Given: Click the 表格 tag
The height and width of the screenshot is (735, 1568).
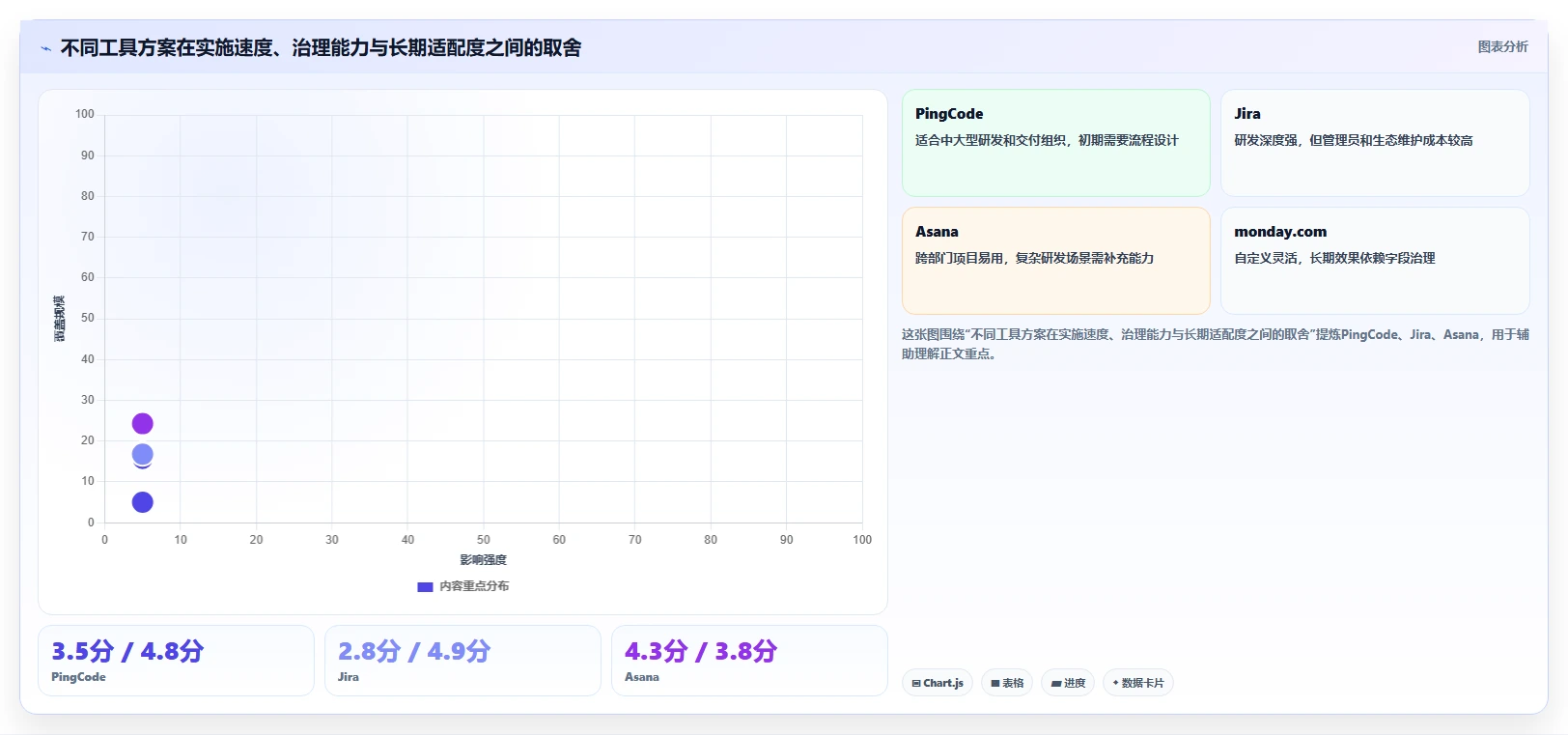Looking at the screenshot, I should pyautogui.click(x=1007, y=683).
